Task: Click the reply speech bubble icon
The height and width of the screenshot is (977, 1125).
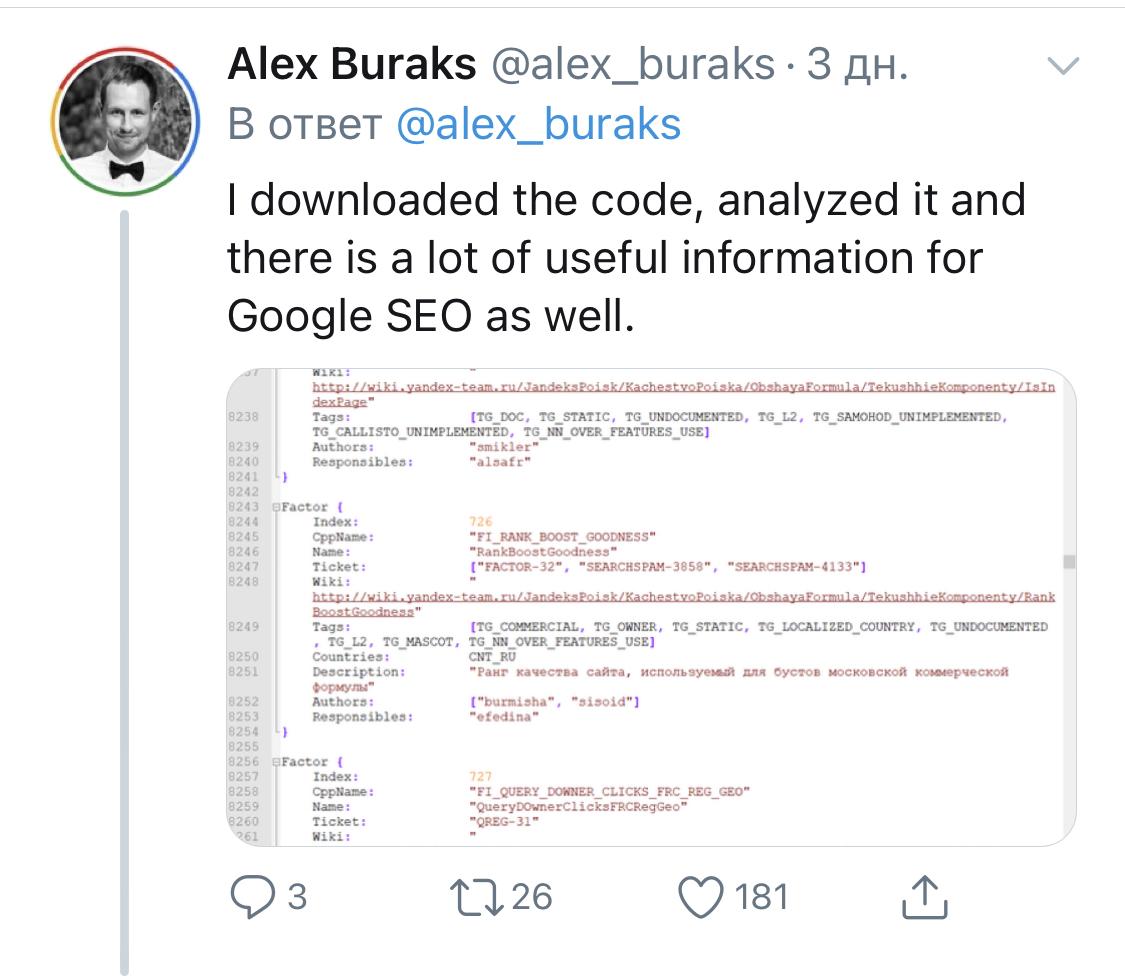Action: point(252,897)
